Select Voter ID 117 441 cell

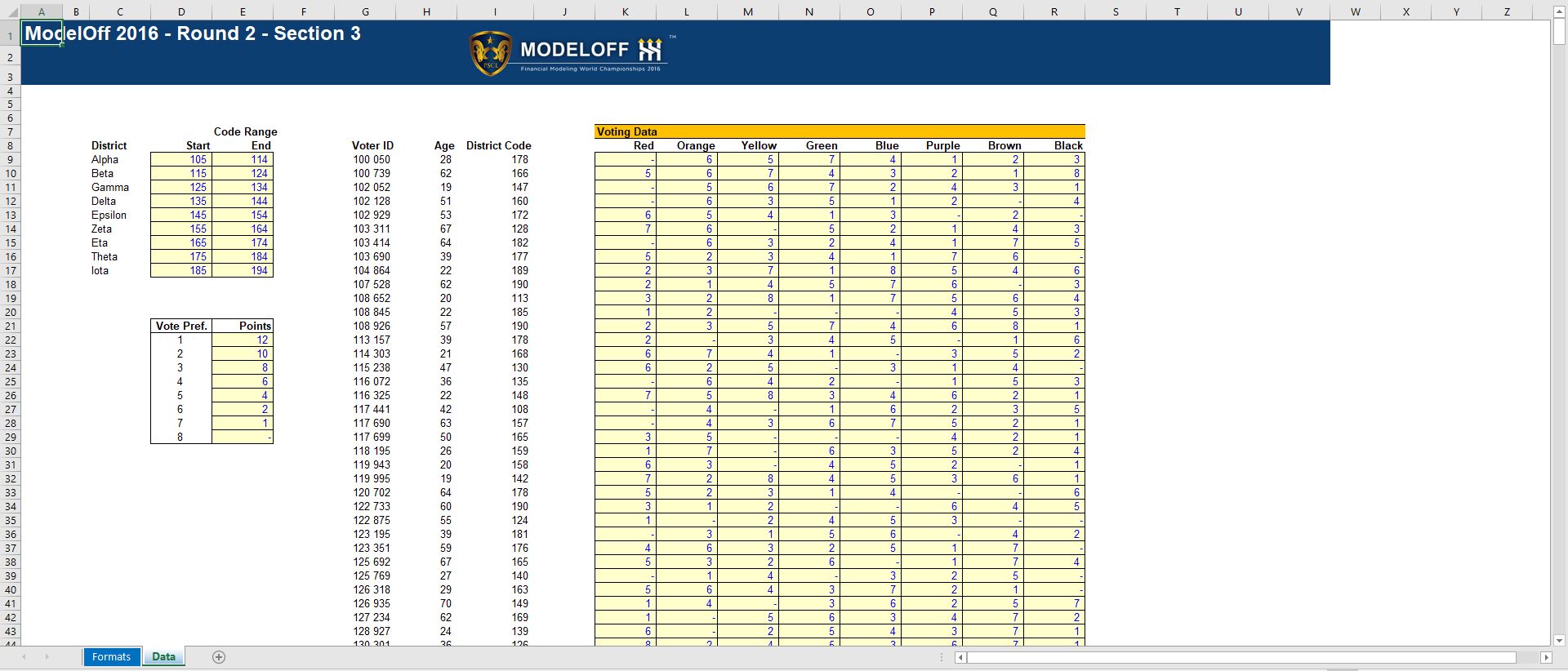tap(372, 410)
